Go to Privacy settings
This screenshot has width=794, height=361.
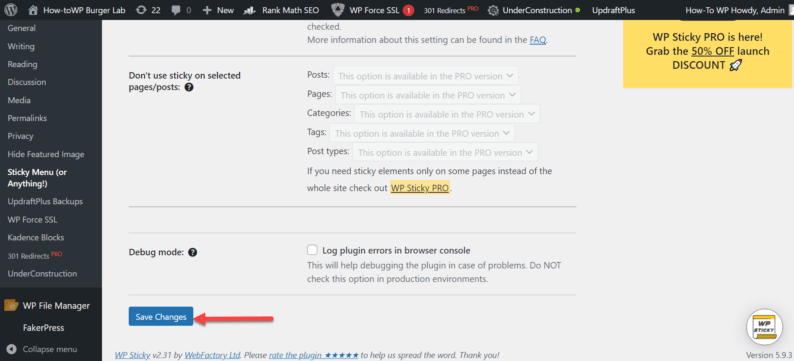tap(20, 136)
